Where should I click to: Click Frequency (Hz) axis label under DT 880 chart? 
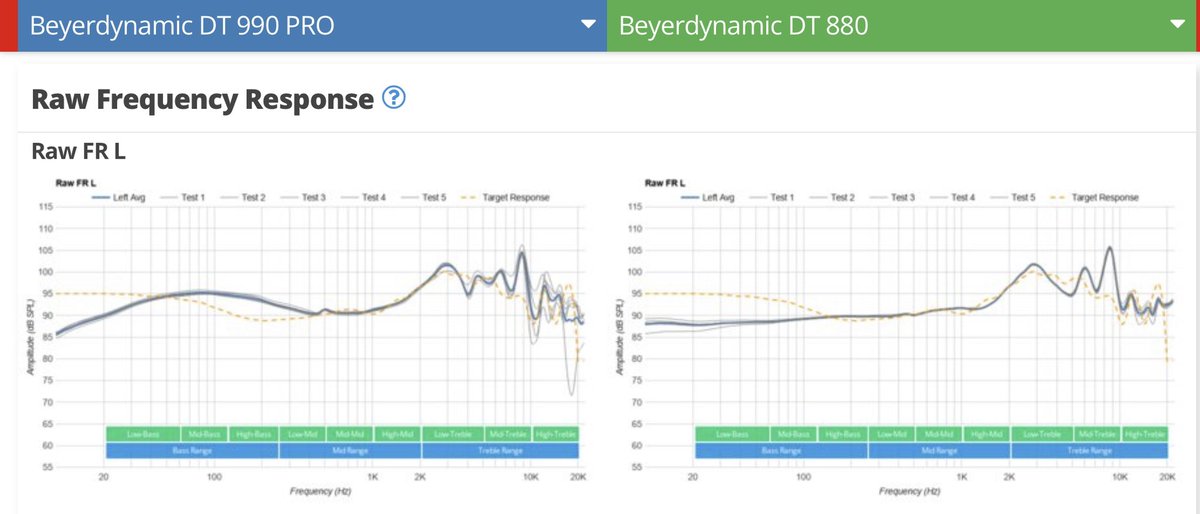coord(909,493)
